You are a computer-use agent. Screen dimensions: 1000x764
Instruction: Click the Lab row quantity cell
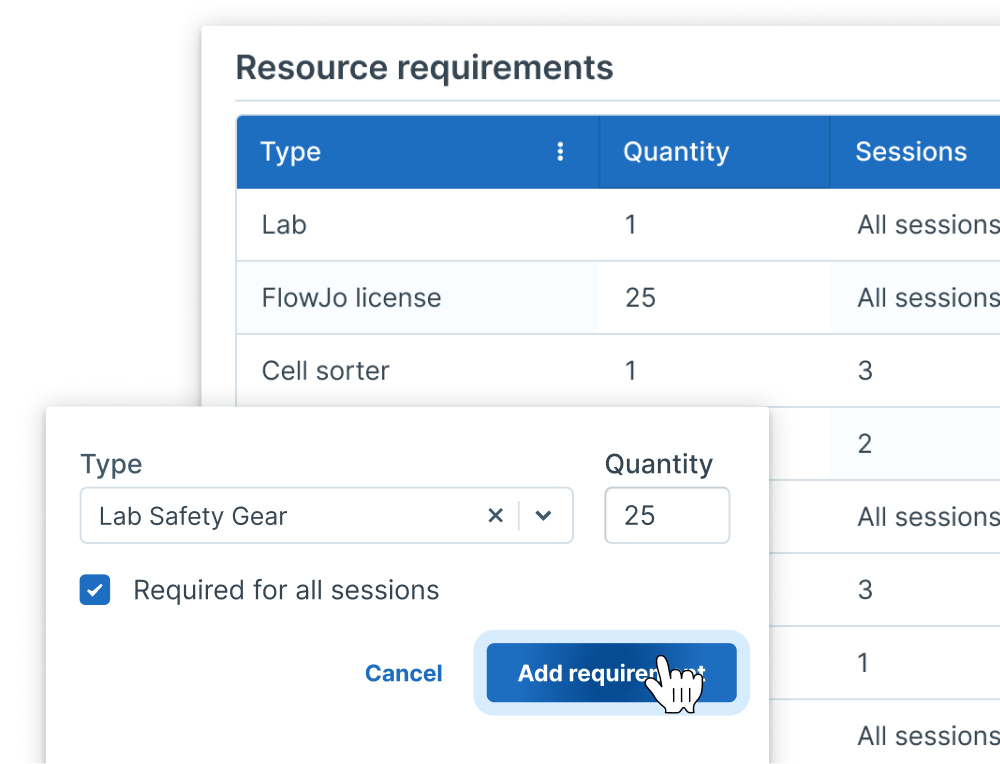click(631, 225)
